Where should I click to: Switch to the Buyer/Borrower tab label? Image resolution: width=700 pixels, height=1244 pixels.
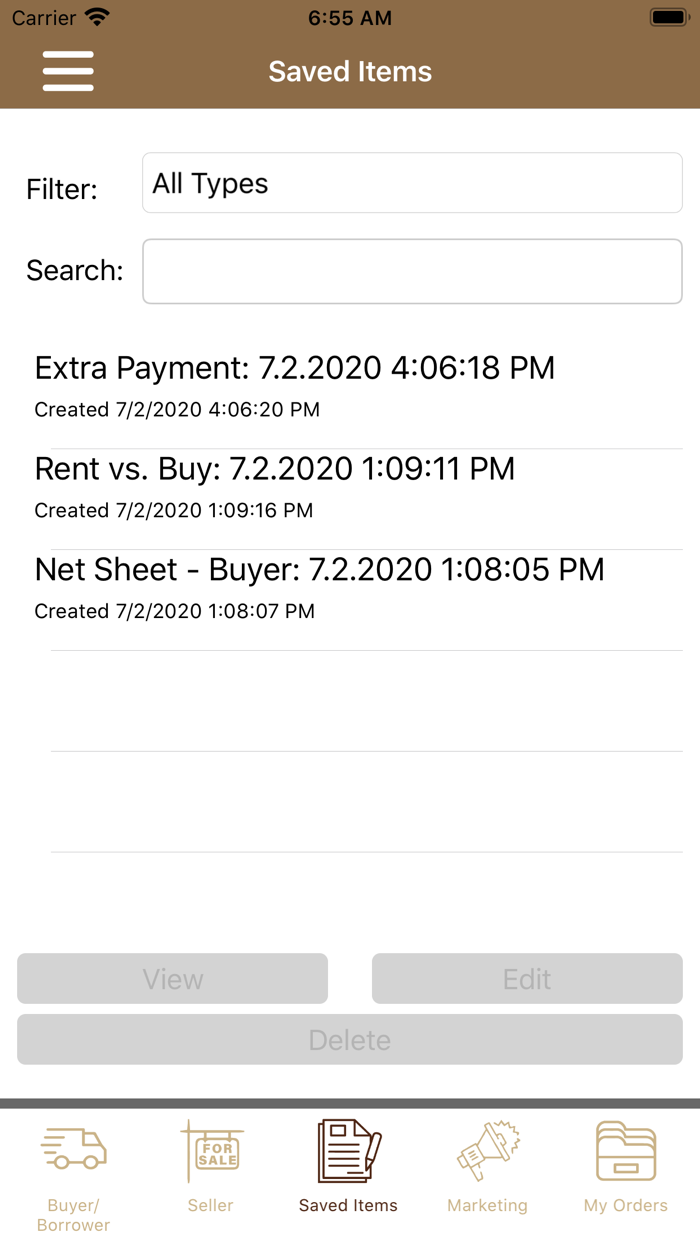(74, 1214)
